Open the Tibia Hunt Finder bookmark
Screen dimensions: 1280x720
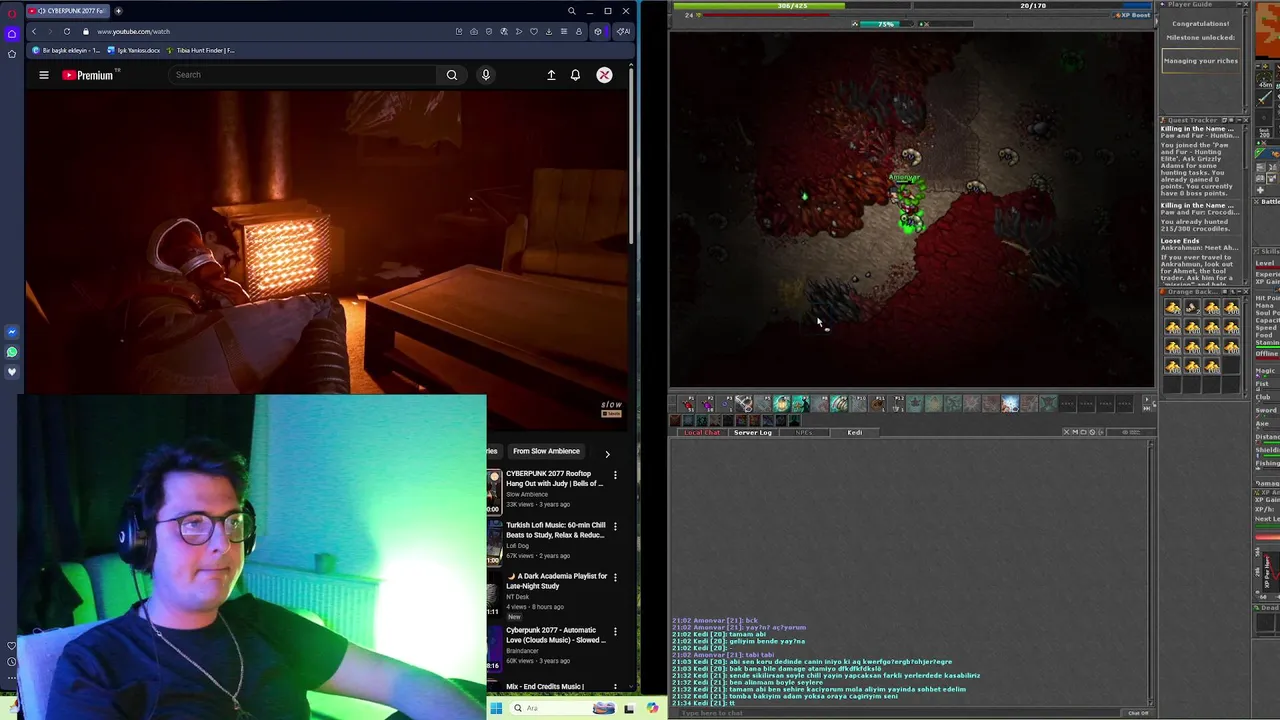click(x=201, y=50)
